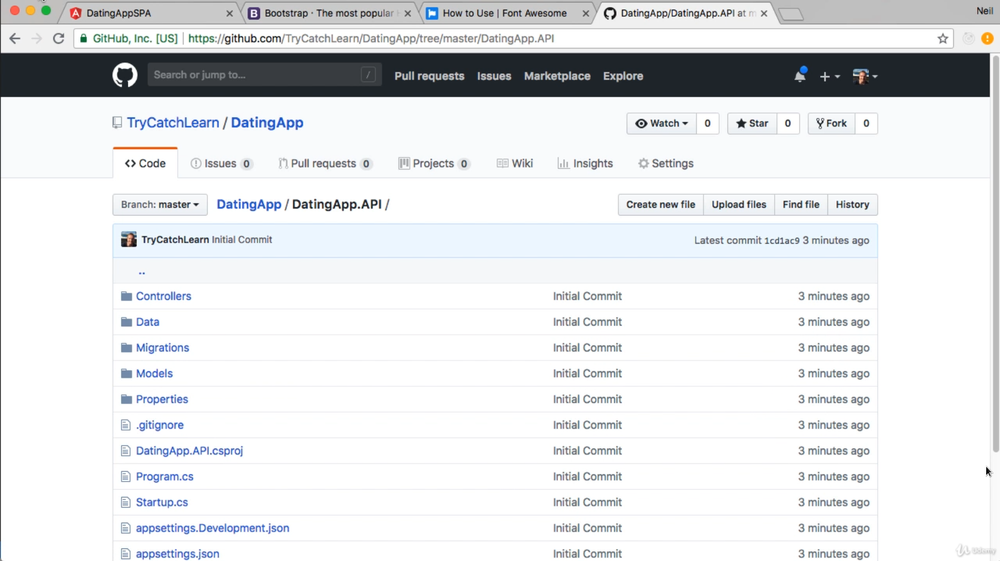Switch to the Issues repo tab

(221, 164)
